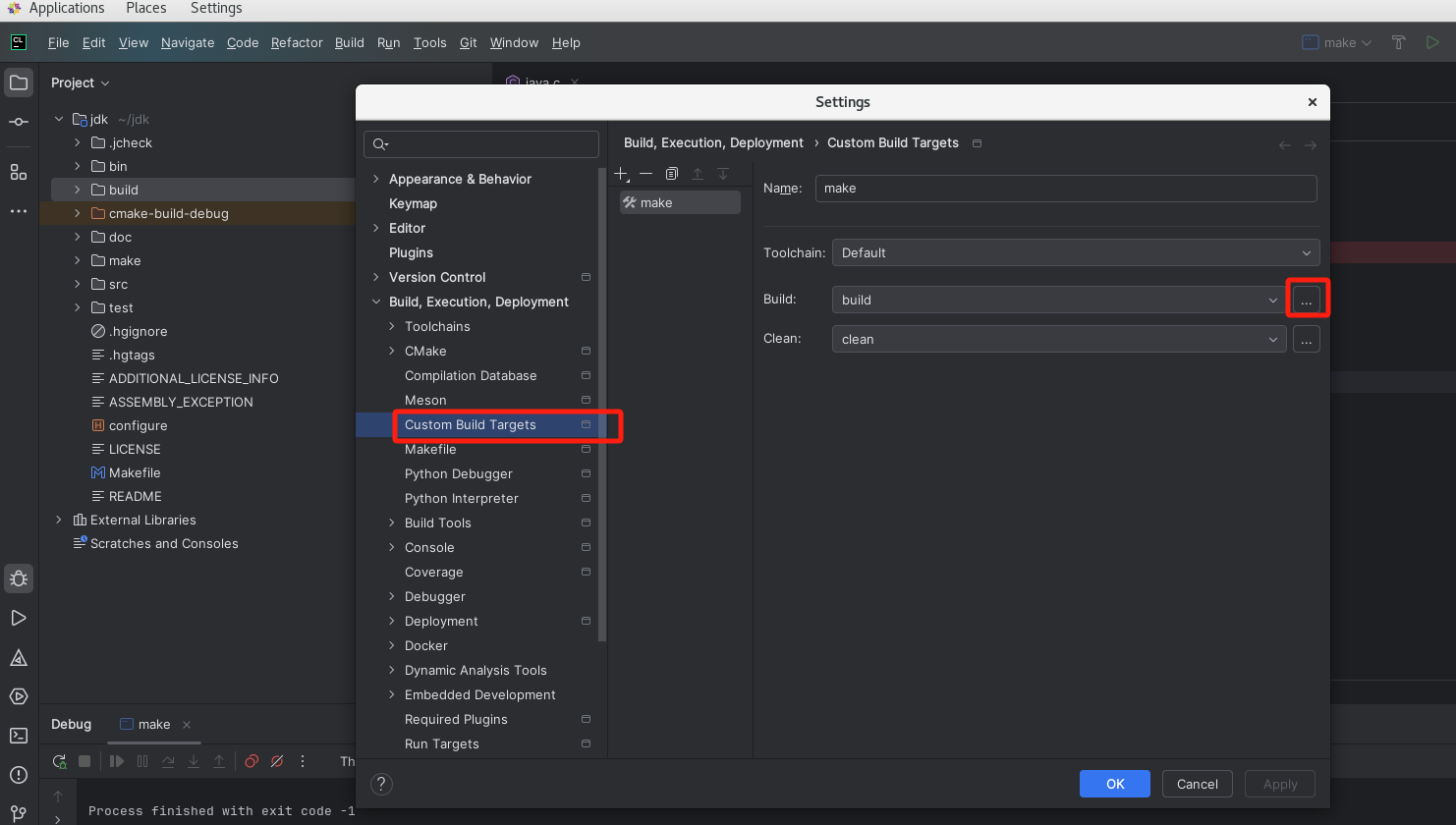Focus the Settings search field

pos(481,144)
